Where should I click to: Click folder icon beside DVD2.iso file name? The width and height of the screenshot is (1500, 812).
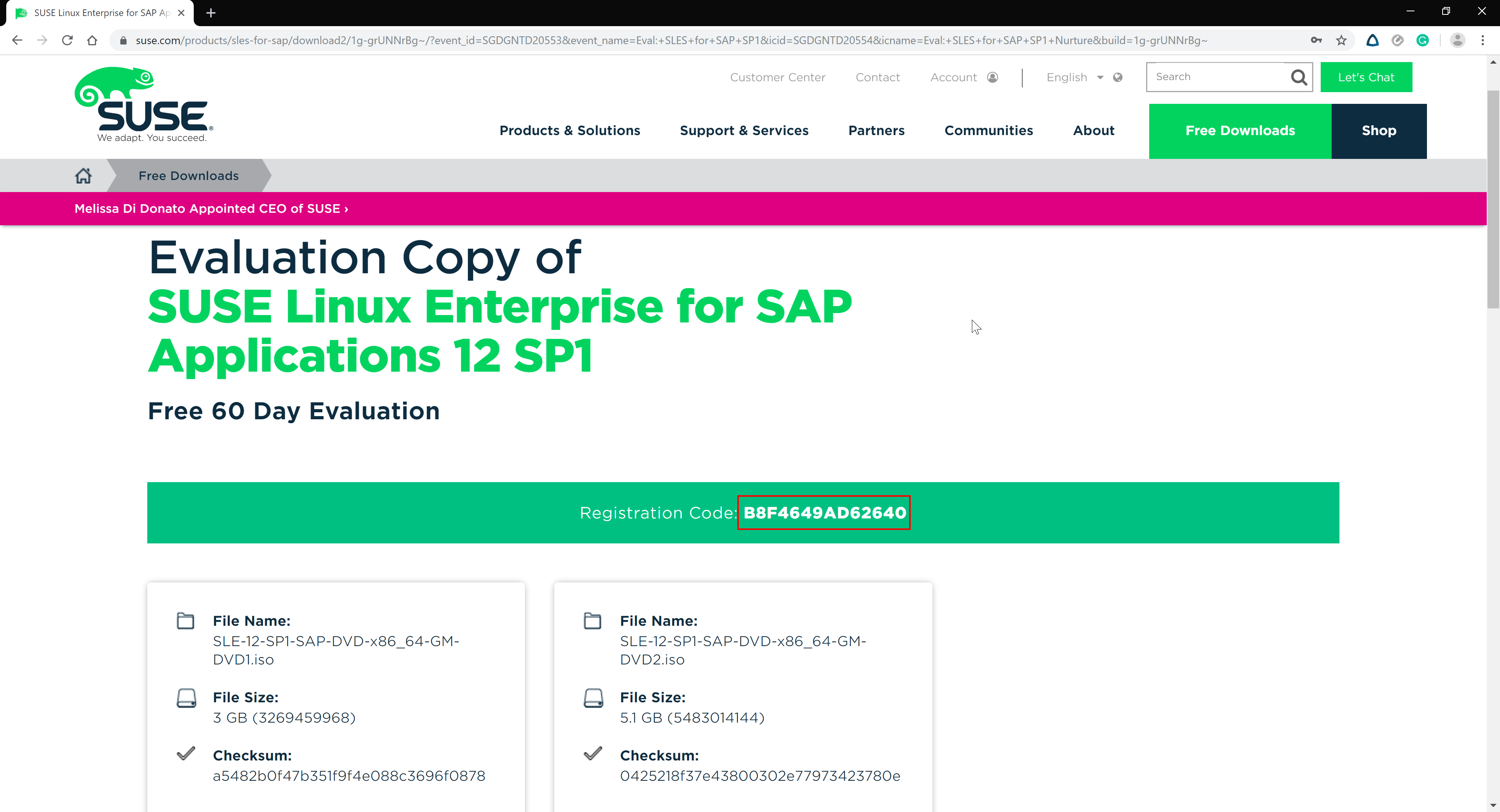(592, 620)
